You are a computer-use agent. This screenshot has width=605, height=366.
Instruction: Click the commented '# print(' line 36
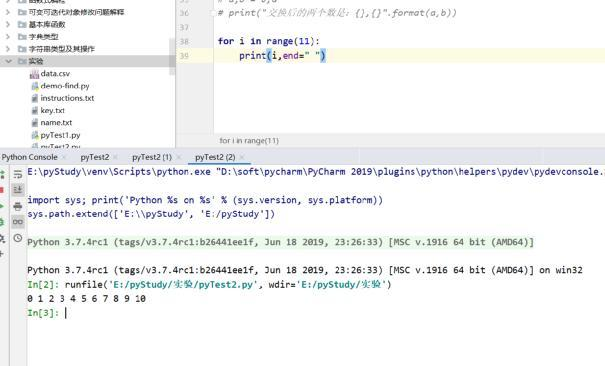point(337,13)
